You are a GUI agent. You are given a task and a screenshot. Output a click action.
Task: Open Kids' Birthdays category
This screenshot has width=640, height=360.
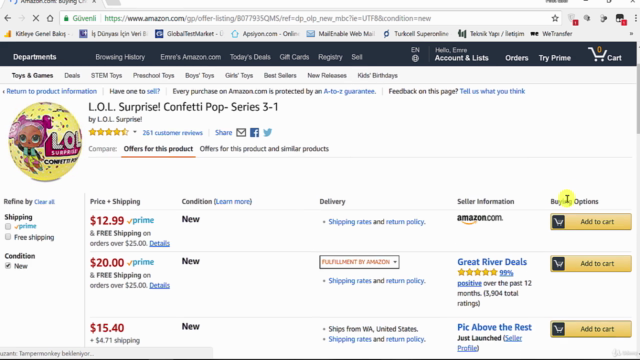point(377,76)
